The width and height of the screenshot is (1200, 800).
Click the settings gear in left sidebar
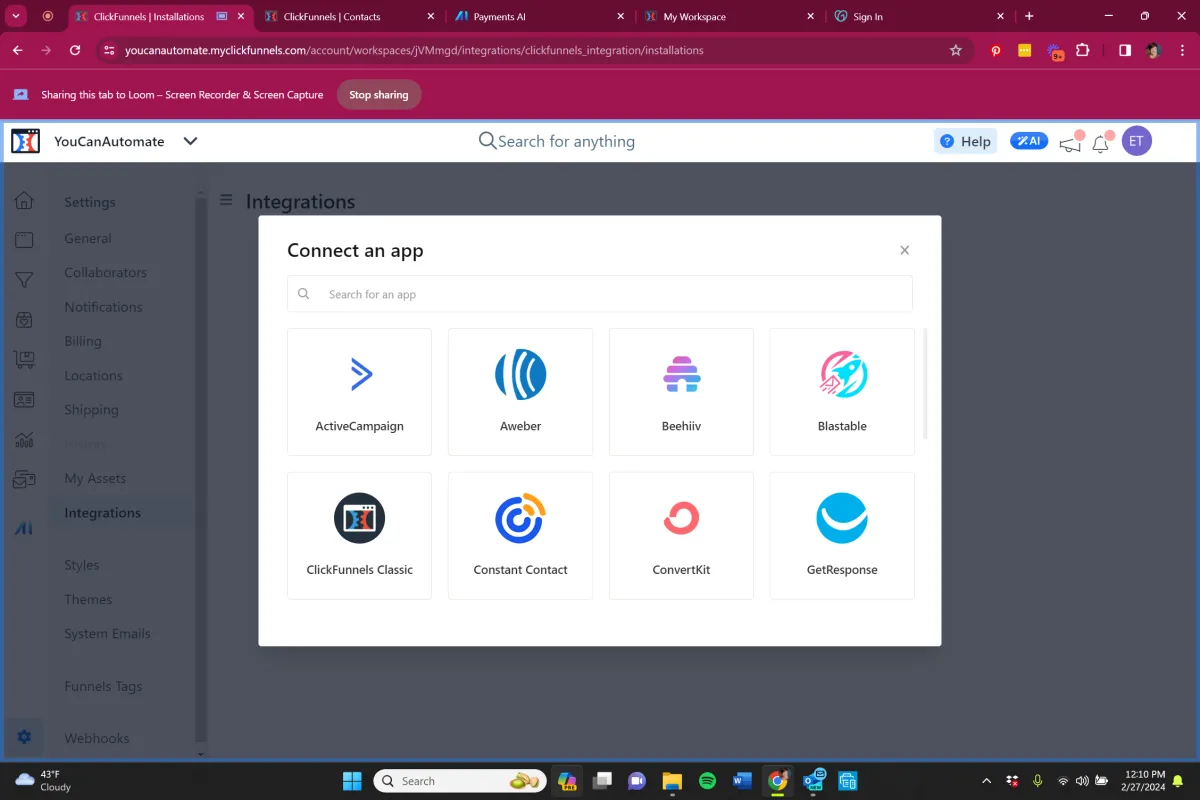click(24, 737)
